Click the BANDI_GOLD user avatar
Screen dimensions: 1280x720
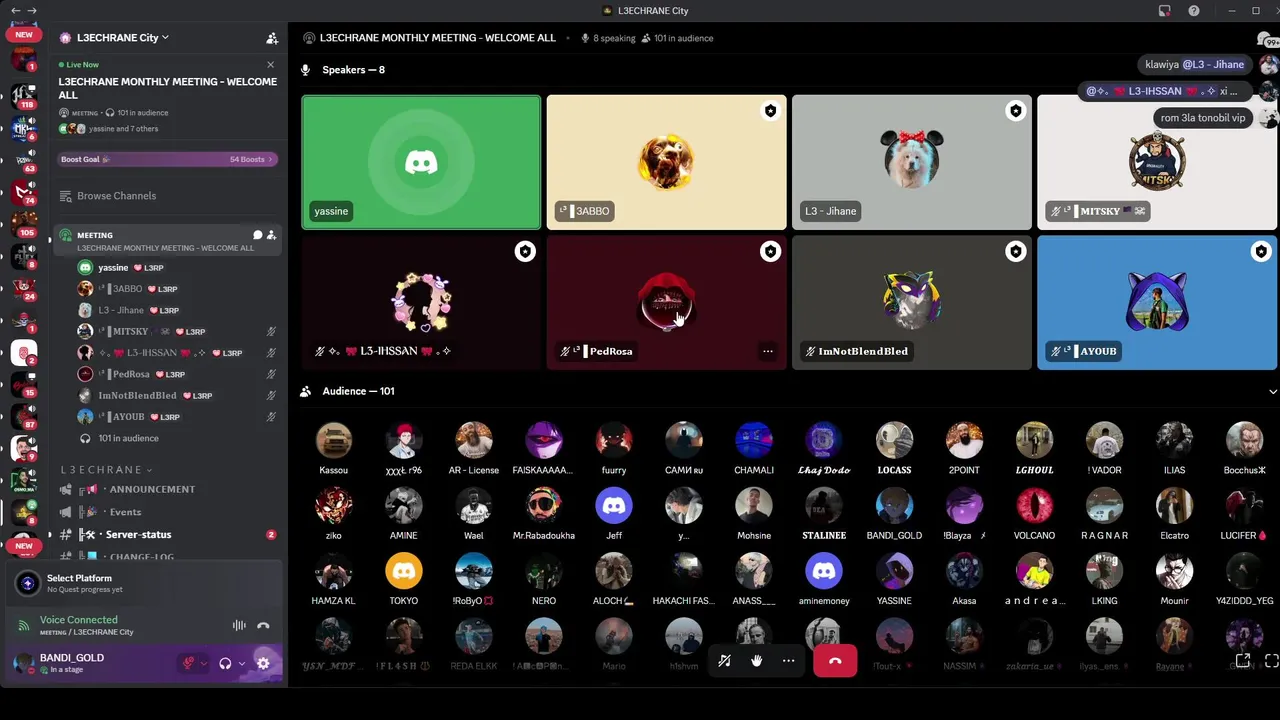pos(23,663)
